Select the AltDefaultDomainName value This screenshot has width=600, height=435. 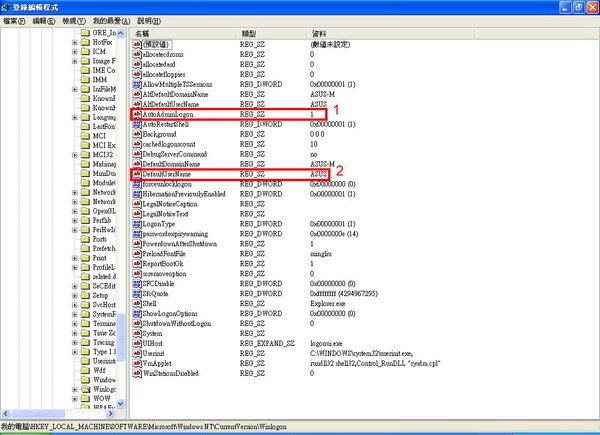[x=175, y=94]
